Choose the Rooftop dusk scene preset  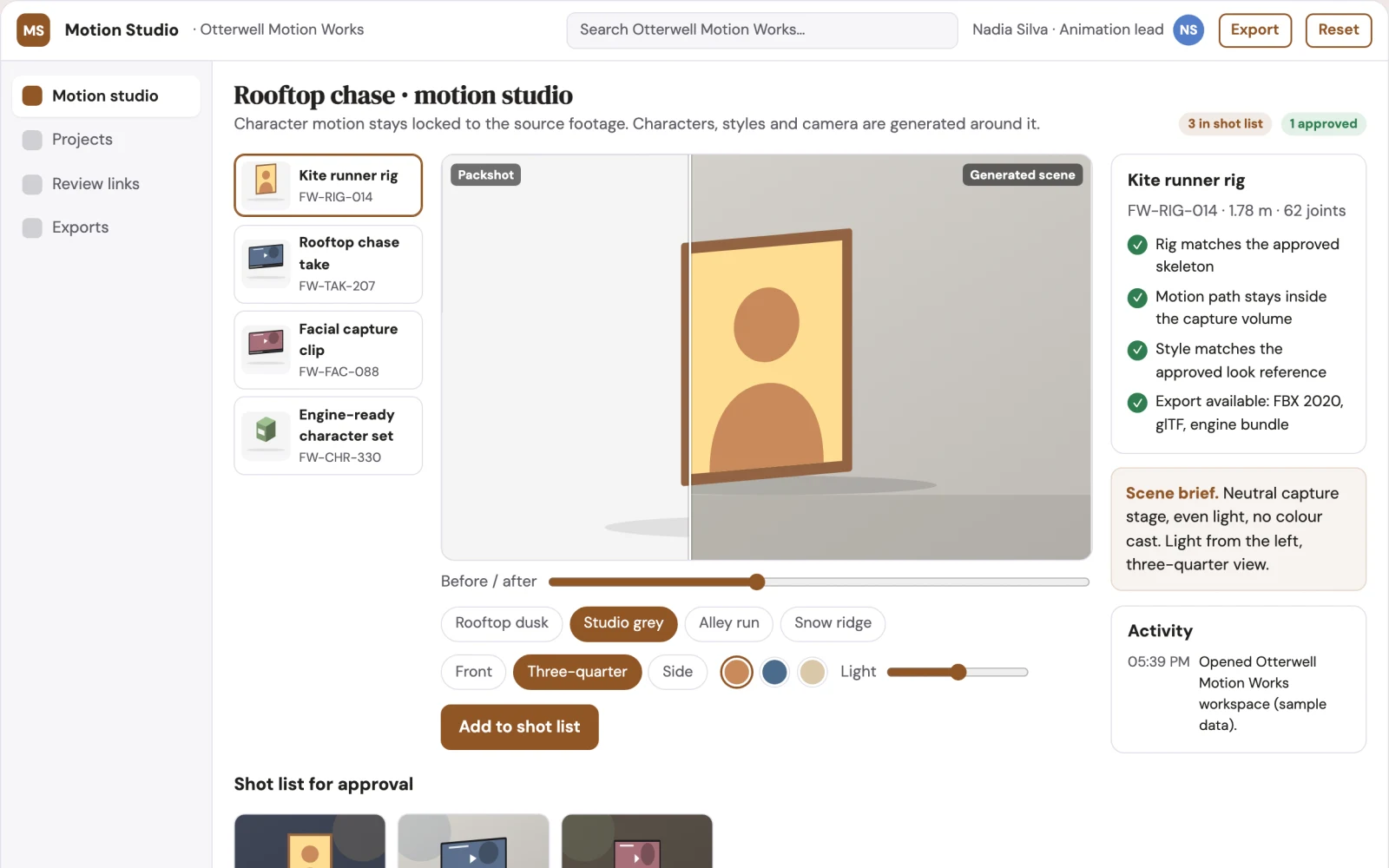pyautogui.click(x=502, y=623)
